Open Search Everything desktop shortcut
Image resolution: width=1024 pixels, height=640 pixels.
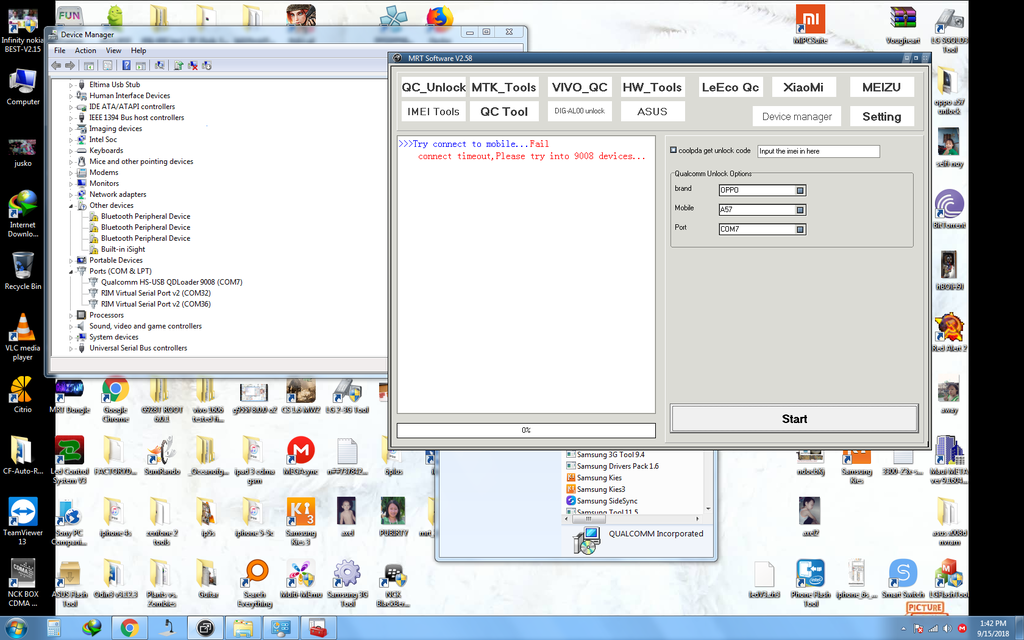point(255,583)
